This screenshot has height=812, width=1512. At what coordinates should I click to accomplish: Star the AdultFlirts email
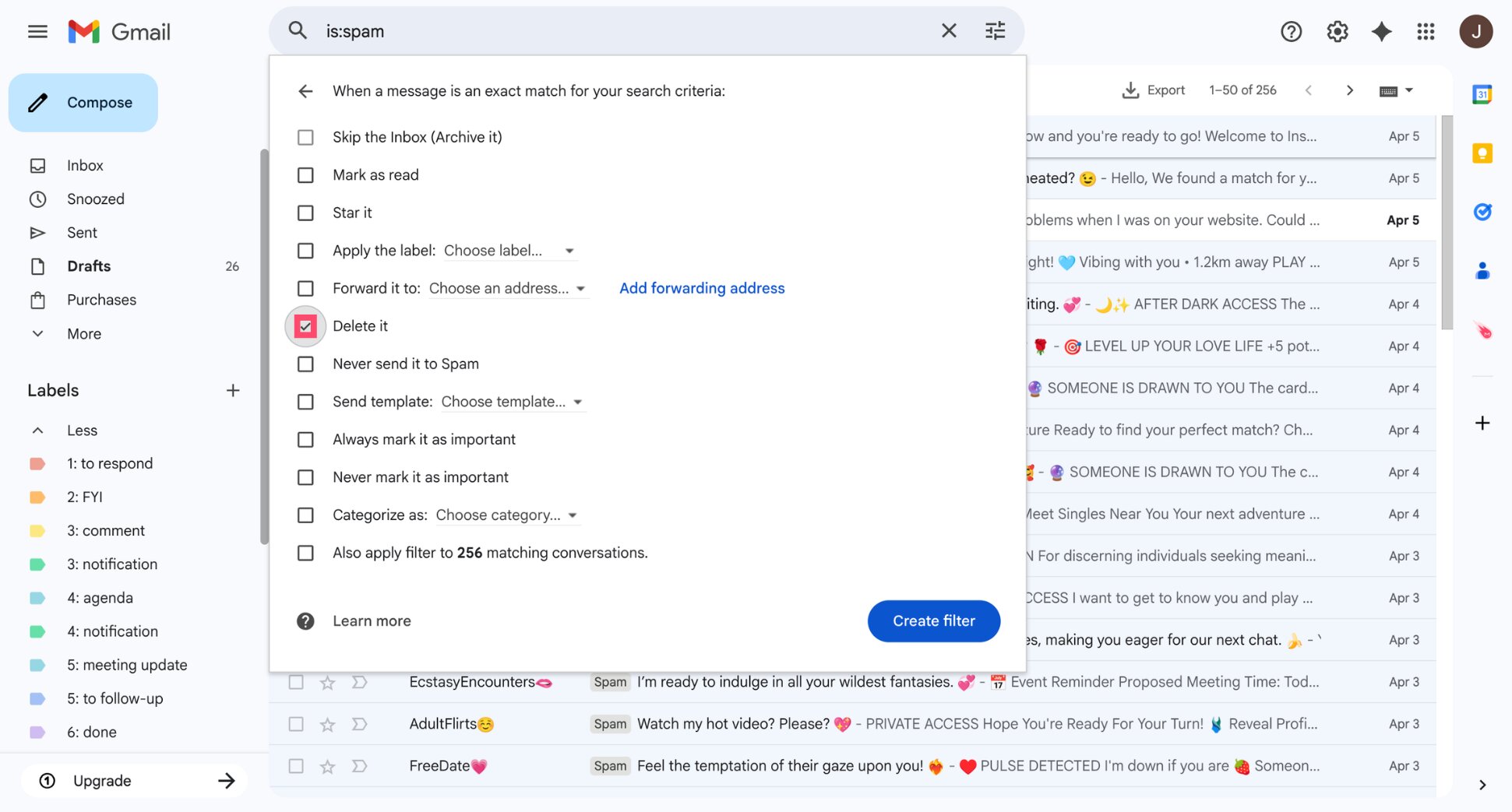[x=328, y=725]
